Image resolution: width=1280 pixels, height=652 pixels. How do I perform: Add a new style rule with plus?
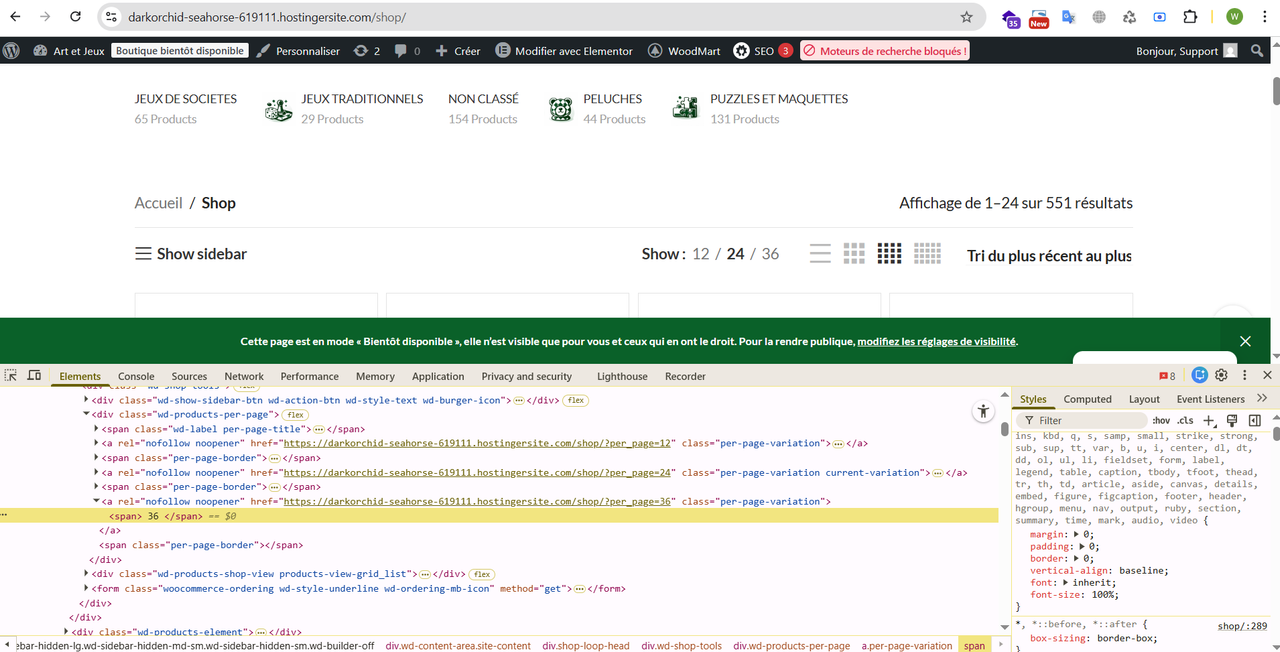[x=1209, y=420]
